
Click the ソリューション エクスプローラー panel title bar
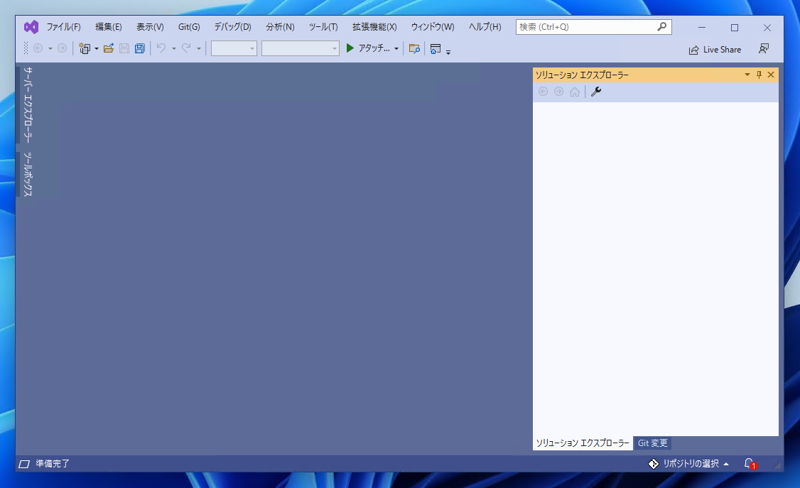pos(656,75)
